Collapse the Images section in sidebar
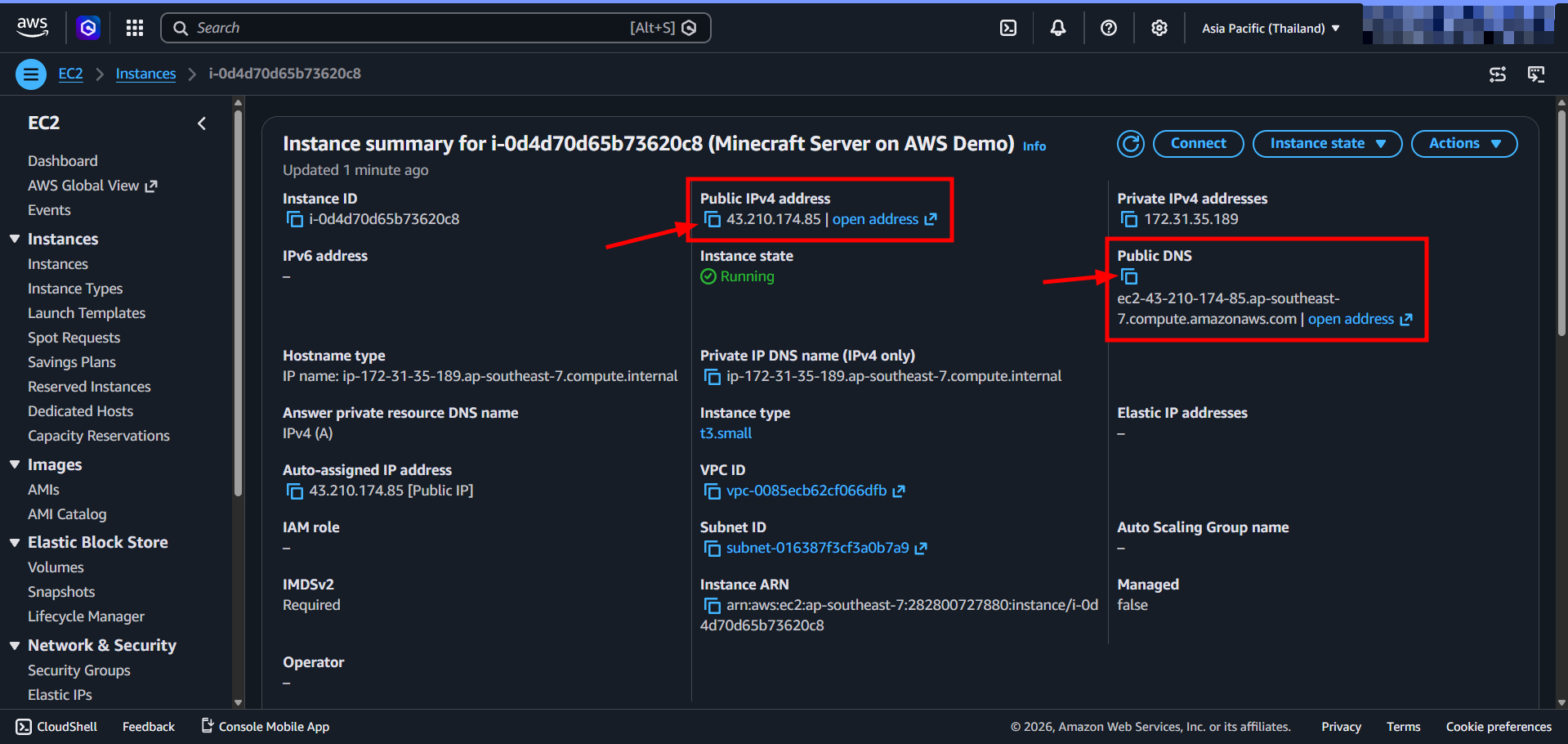 15,464
